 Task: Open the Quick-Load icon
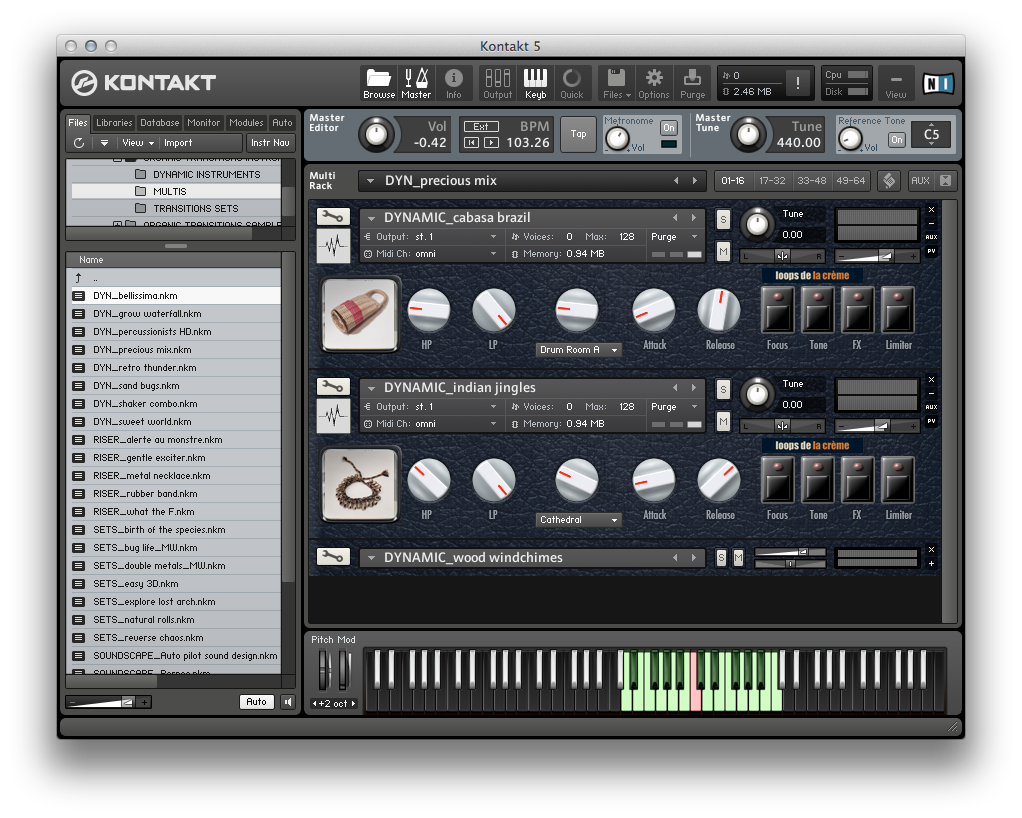point(572,83)
